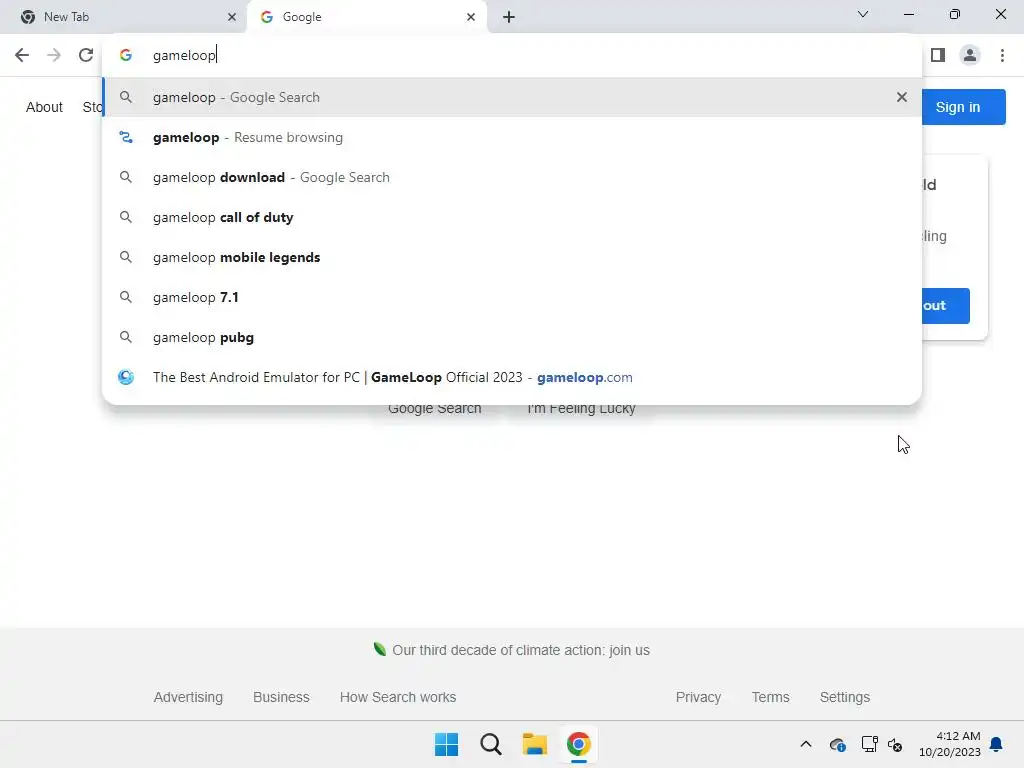The image size is (1024, 768).
Task: Go back to the previous page
Action: [x=22, y=55]
